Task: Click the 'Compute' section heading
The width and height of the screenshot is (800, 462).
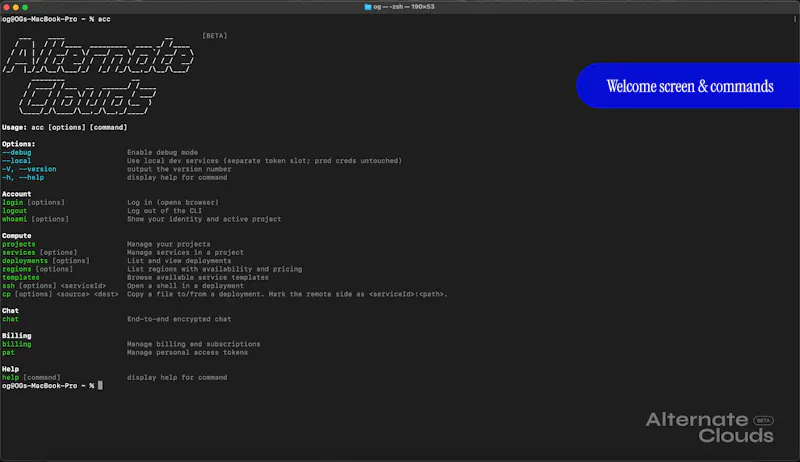Action: click(16, 236)
